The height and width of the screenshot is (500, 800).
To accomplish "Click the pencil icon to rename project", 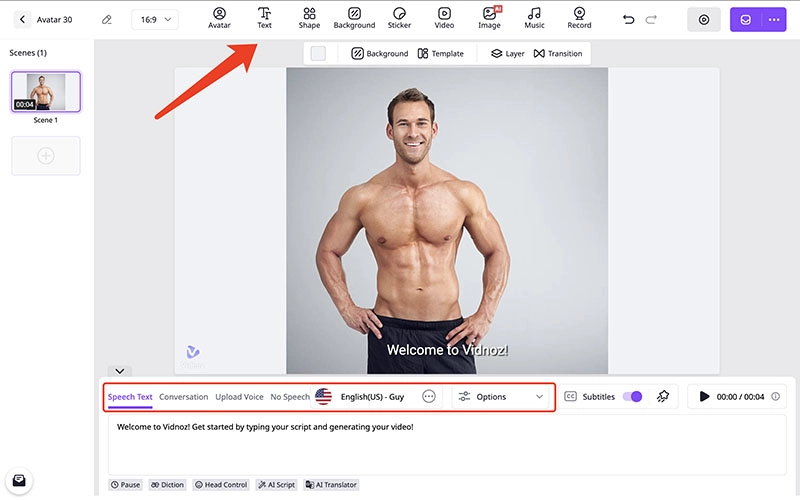I will click(107, 19).
